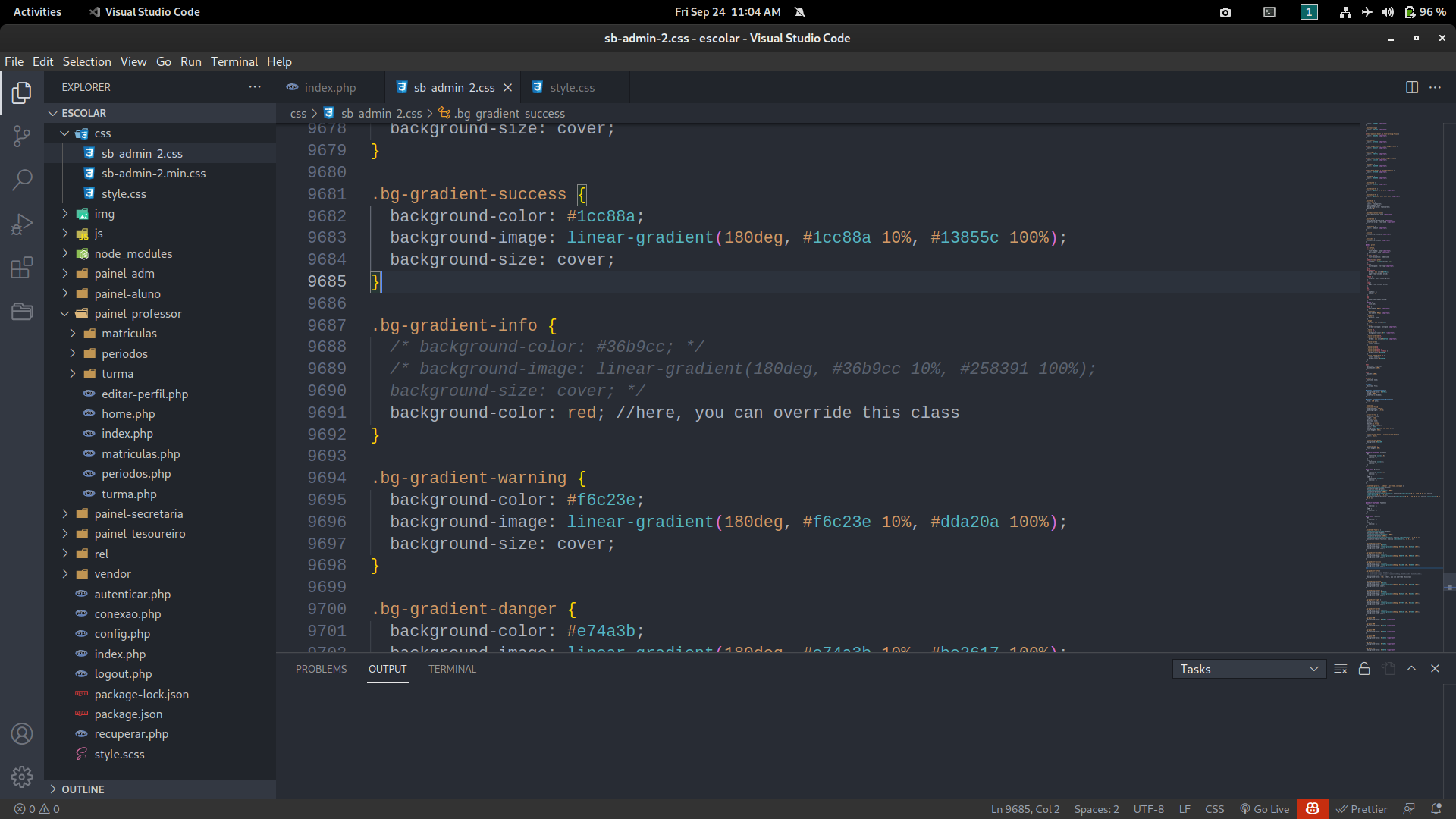The image size is (1456, 819).
Task: Close the bottom panel
Action: coord(1435,669)
